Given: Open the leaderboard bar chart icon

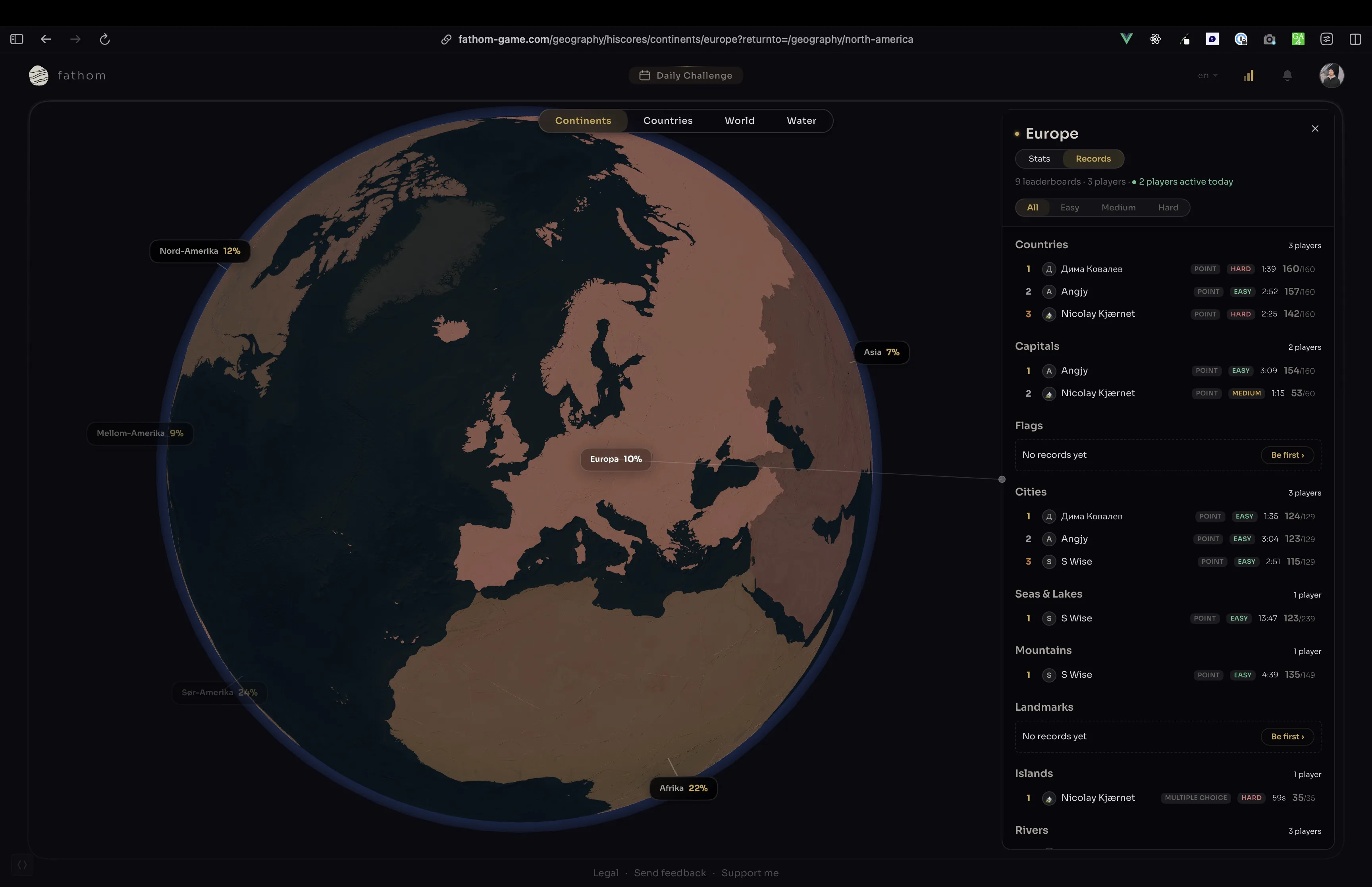Looking at the screenshot, I should click(1248, 75).
